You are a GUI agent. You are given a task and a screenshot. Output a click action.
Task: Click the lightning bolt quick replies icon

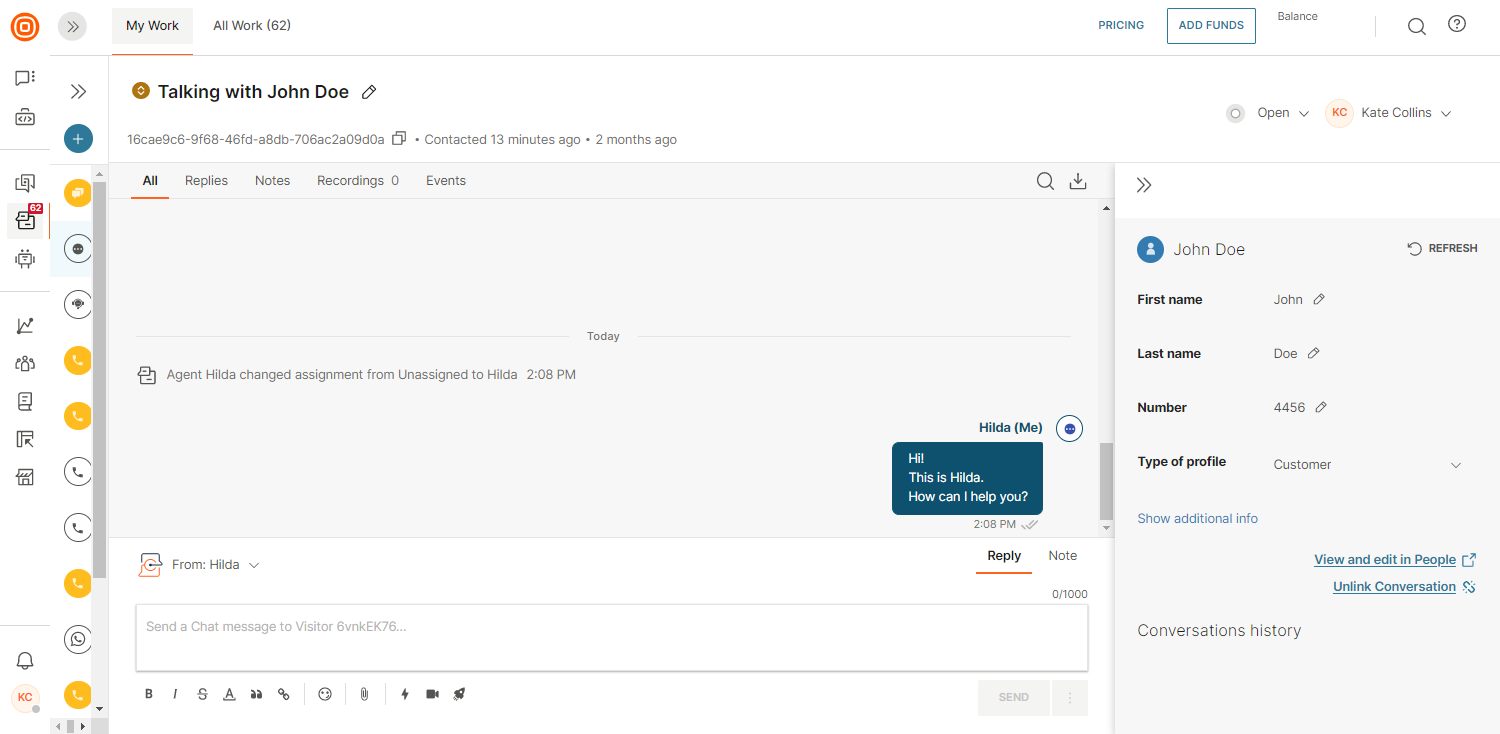pos(405,694)
